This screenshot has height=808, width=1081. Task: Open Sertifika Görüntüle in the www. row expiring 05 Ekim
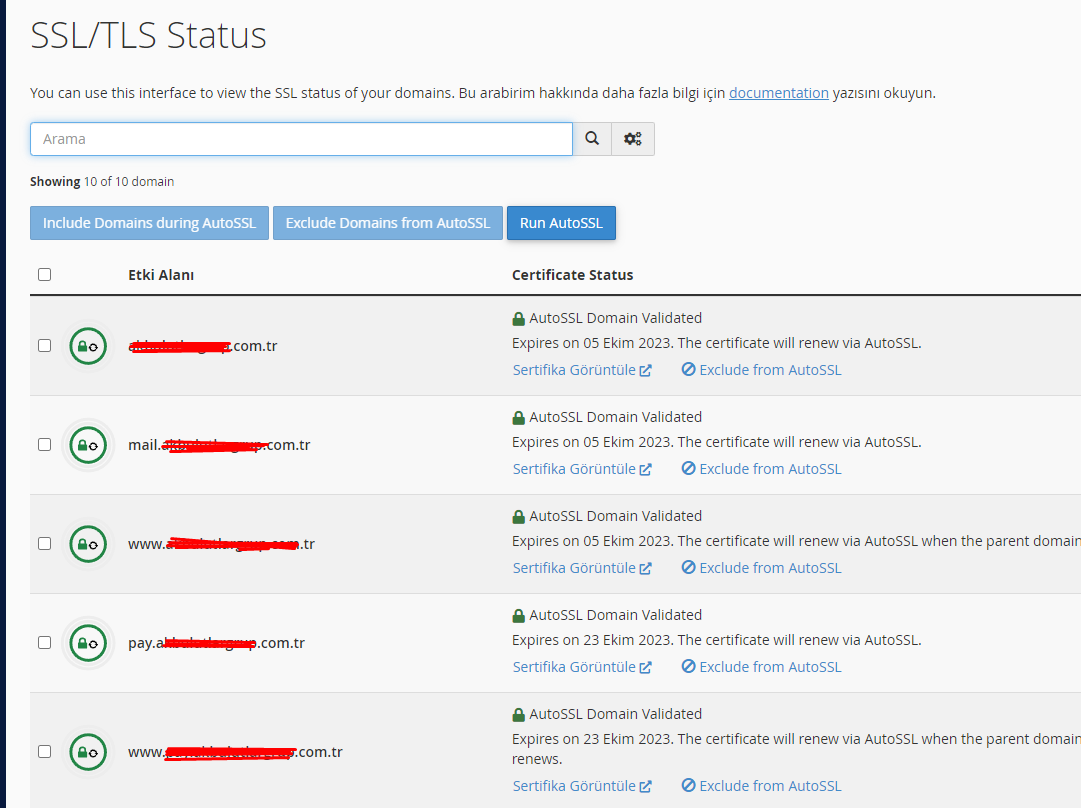(x=582, y=568)
